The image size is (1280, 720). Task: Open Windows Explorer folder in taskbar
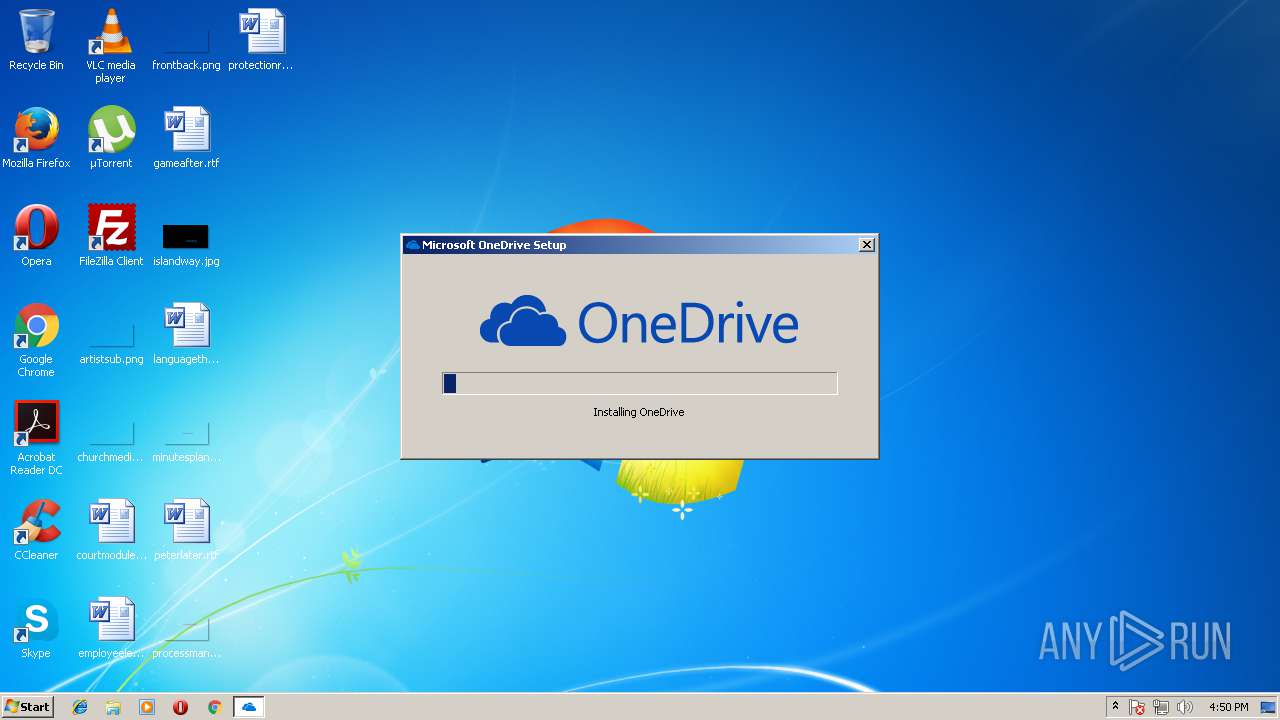point(113,707)
